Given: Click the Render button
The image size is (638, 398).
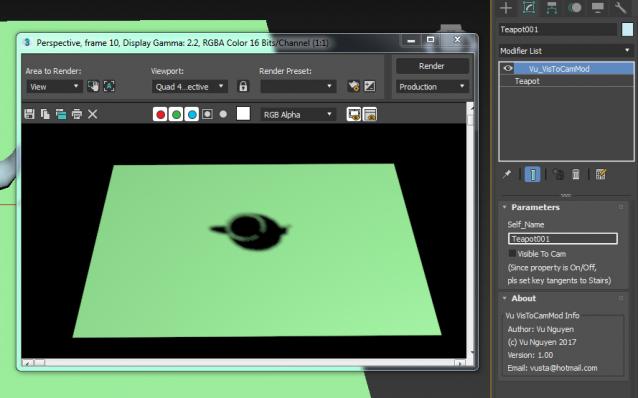Looking at the screenshot, I should [x=432, y=66].
